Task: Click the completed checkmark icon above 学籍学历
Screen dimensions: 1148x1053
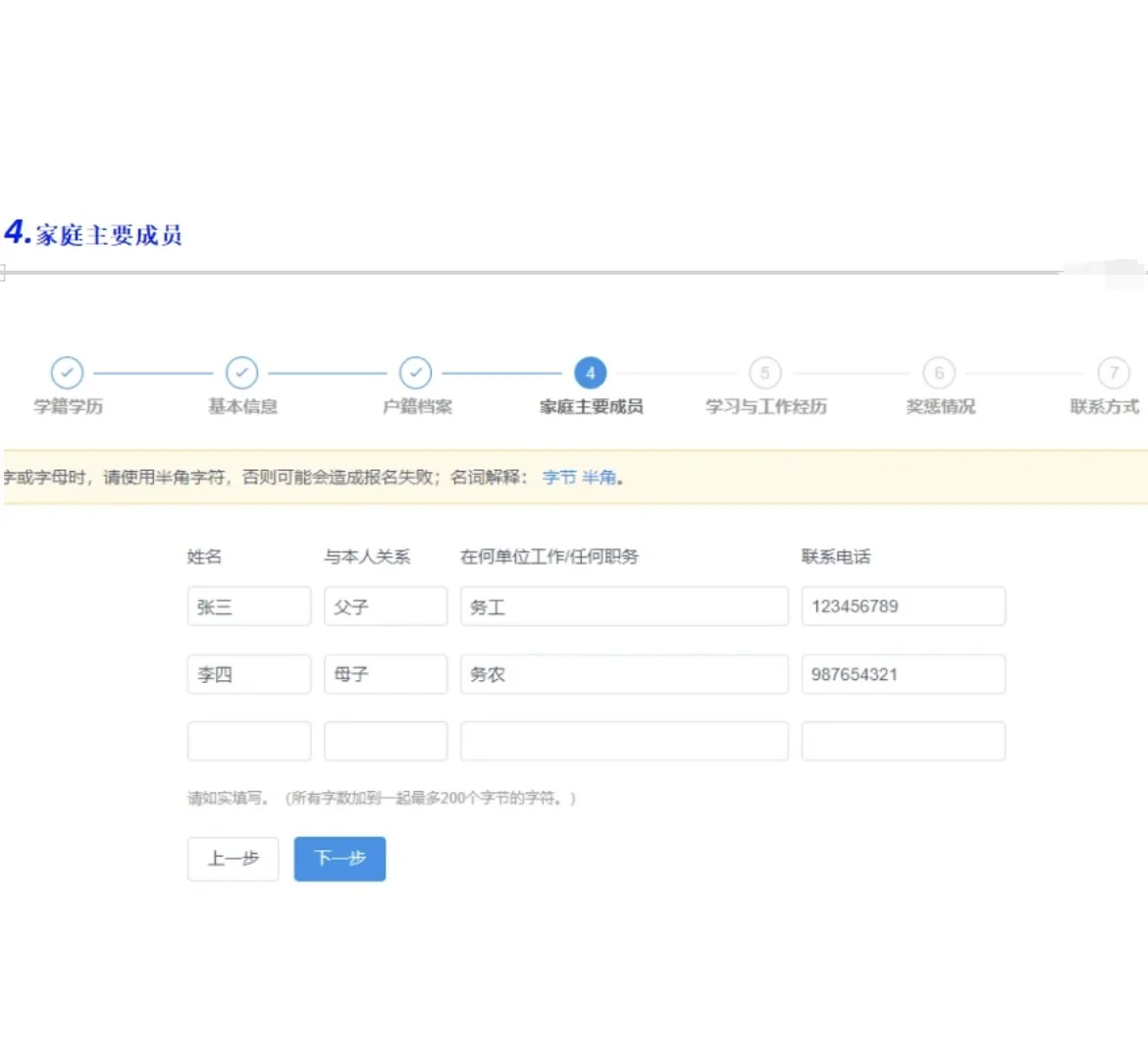Action: click(x=67, y=373)
